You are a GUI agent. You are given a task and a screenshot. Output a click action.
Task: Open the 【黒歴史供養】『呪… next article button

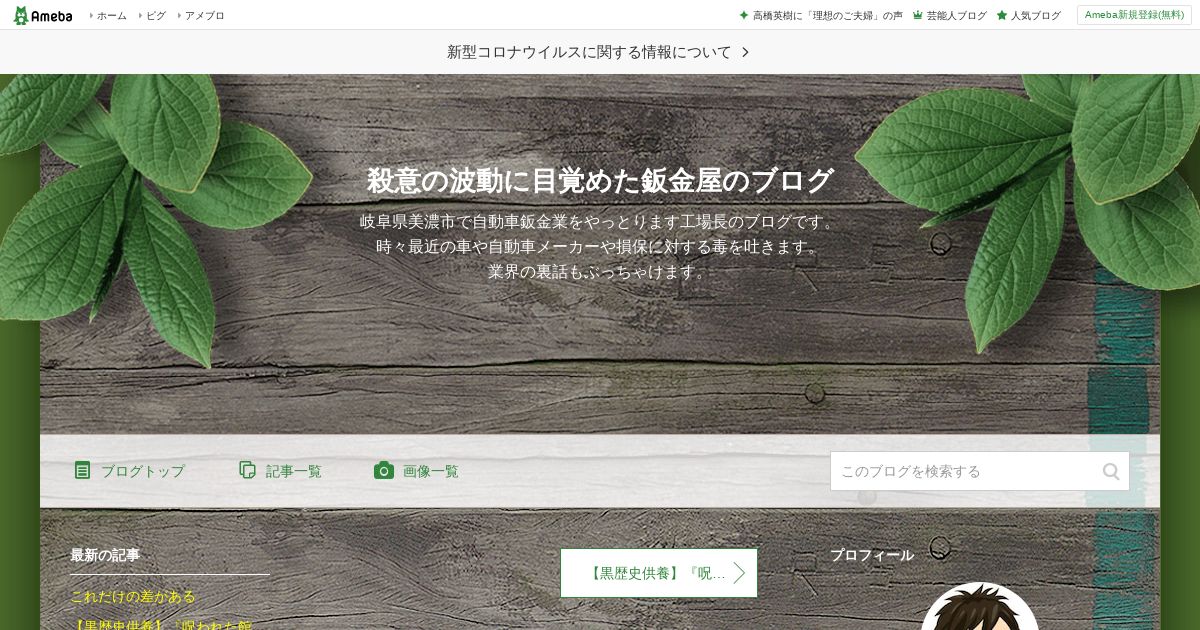click(658, 573)
